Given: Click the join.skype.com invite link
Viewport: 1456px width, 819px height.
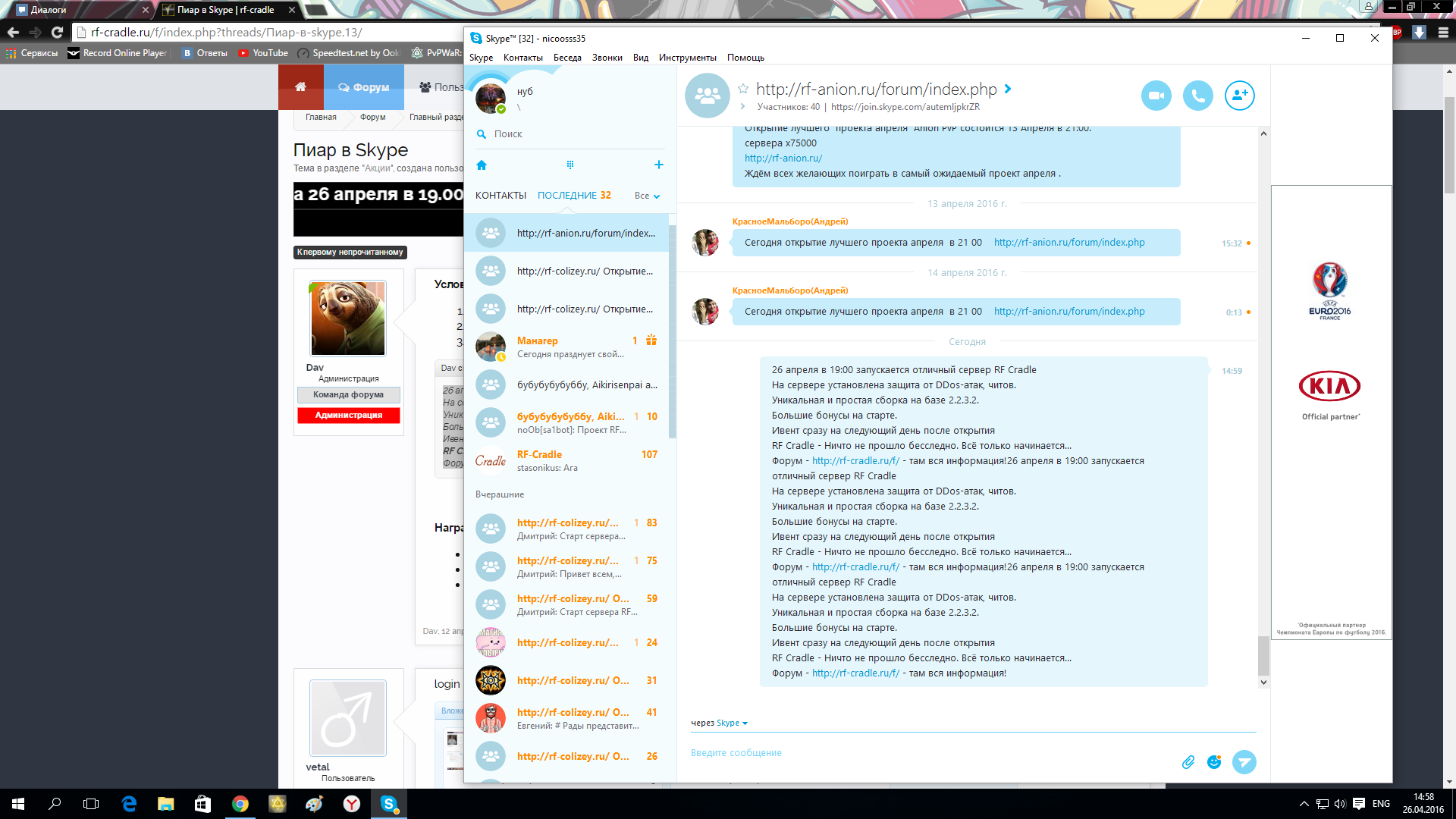Looking at the screenshot, I should [905, 107].
